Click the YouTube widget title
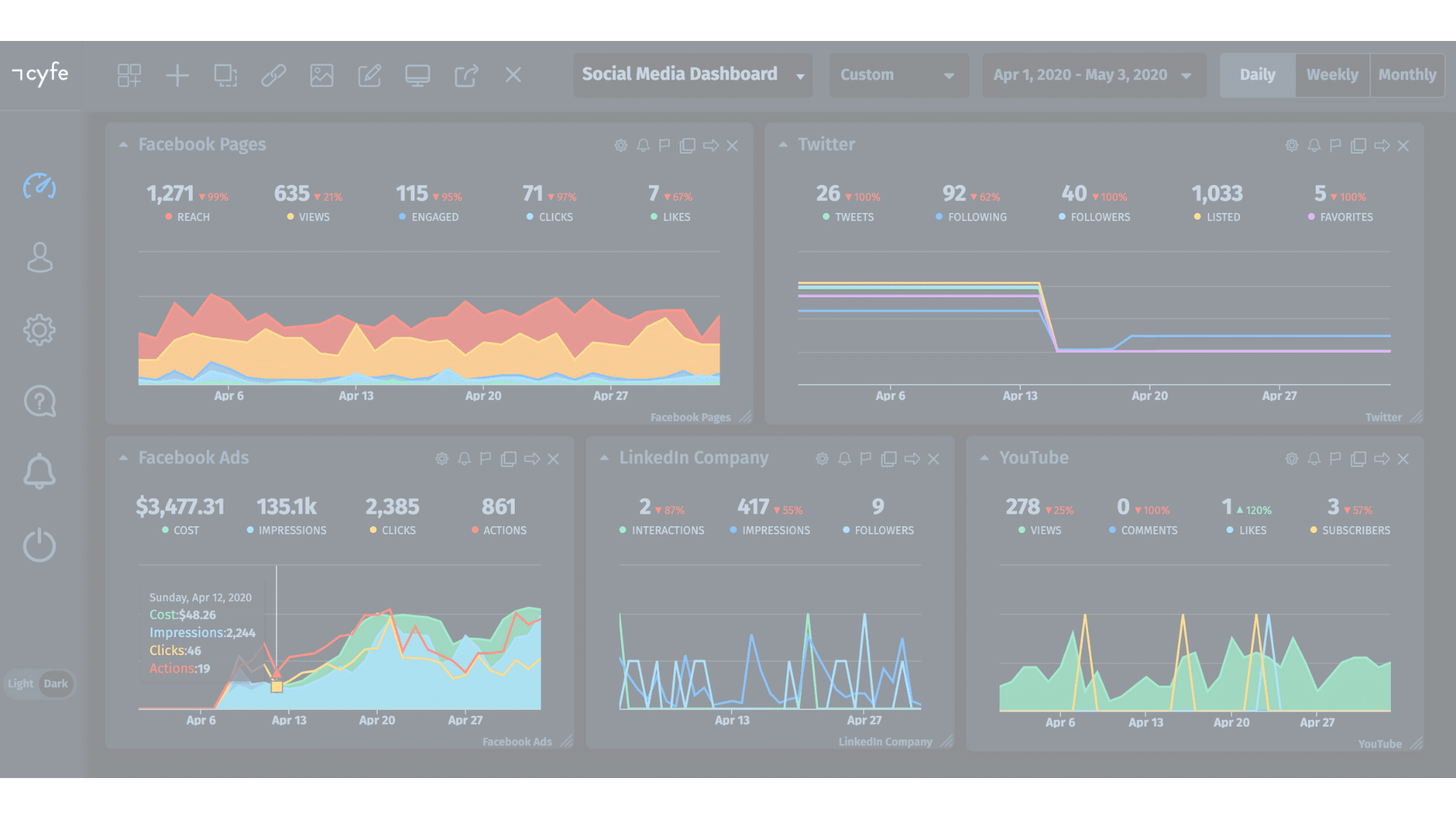The width and height of the screenshot is (1456, 819). pyautogui.click(x=1034, y=457)
